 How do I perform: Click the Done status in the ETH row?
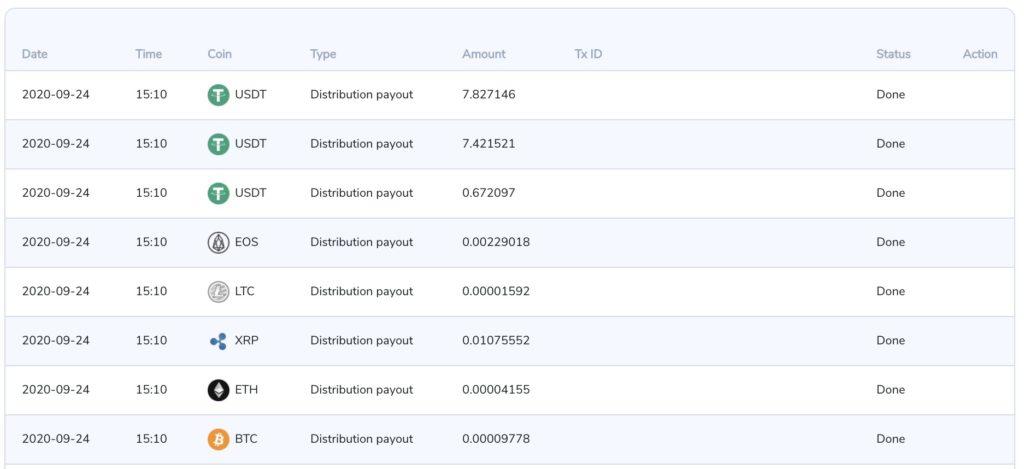click(x=890, y=390)
